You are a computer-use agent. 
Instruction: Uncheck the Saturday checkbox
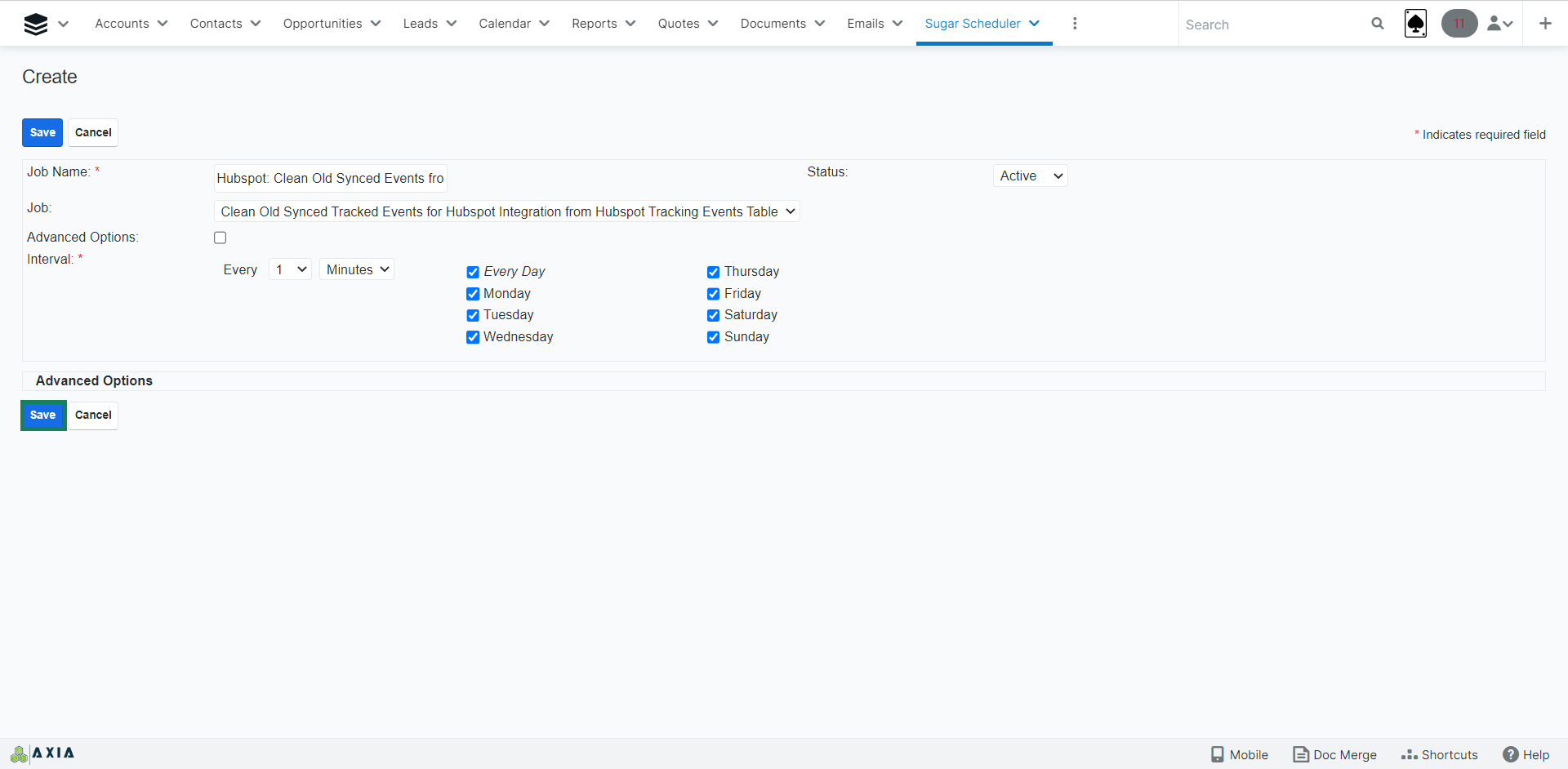[713, 315]
